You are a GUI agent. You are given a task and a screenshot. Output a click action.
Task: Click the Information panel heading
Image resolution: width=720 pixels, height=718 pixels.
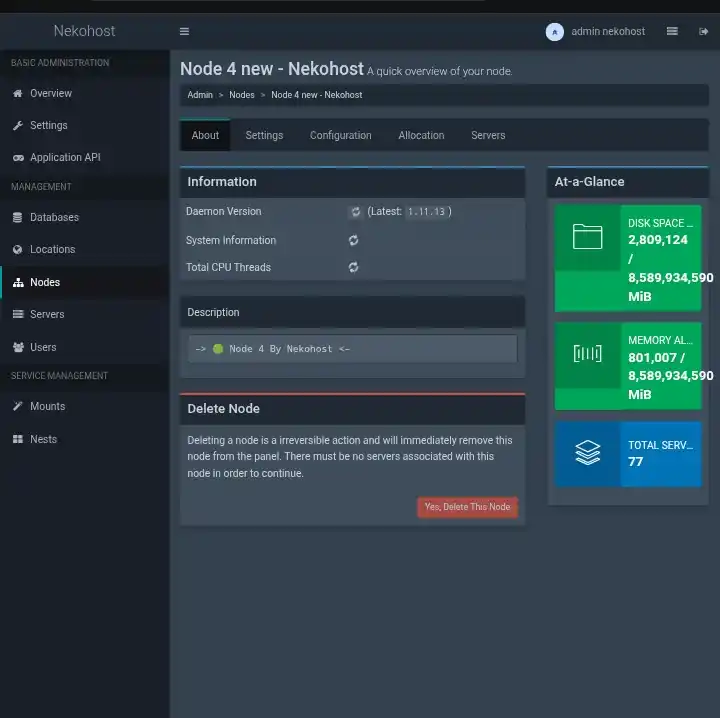click(222, 182)
